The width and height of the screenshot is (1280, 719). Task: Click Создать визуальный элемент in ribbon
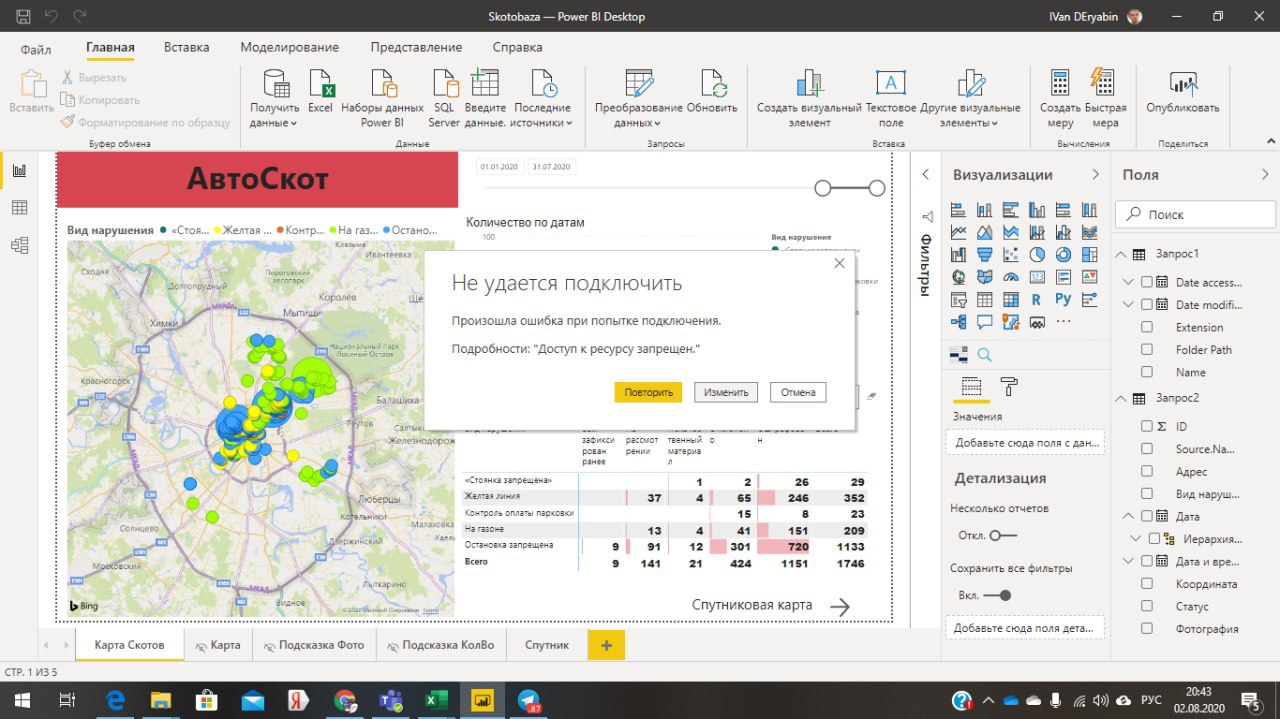tap(809, 100)
